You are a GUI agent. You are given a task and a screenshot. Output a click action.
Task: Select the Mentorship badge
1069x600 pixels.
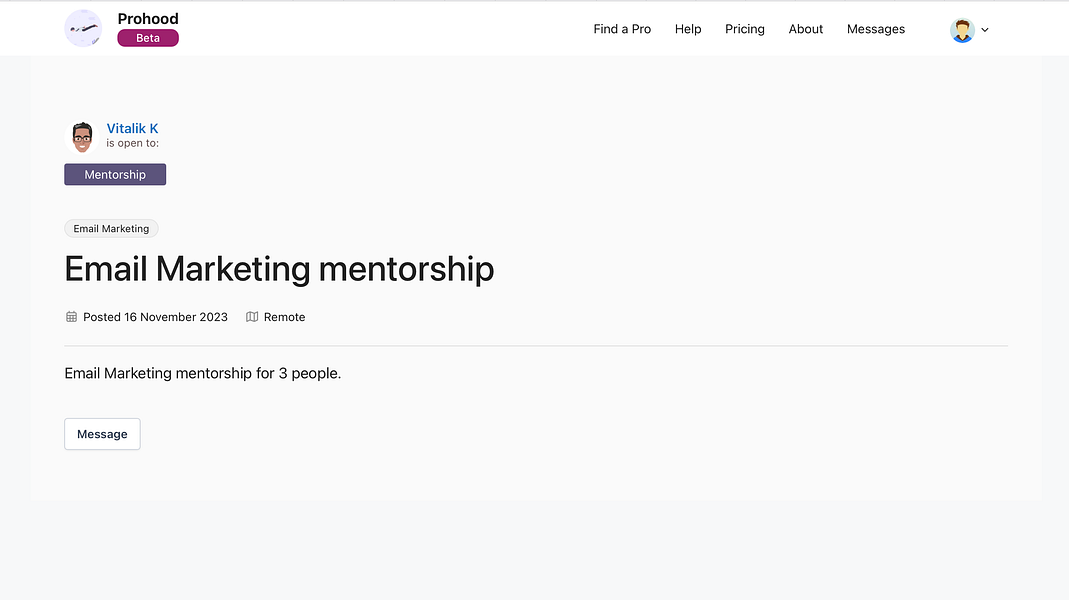115,175
